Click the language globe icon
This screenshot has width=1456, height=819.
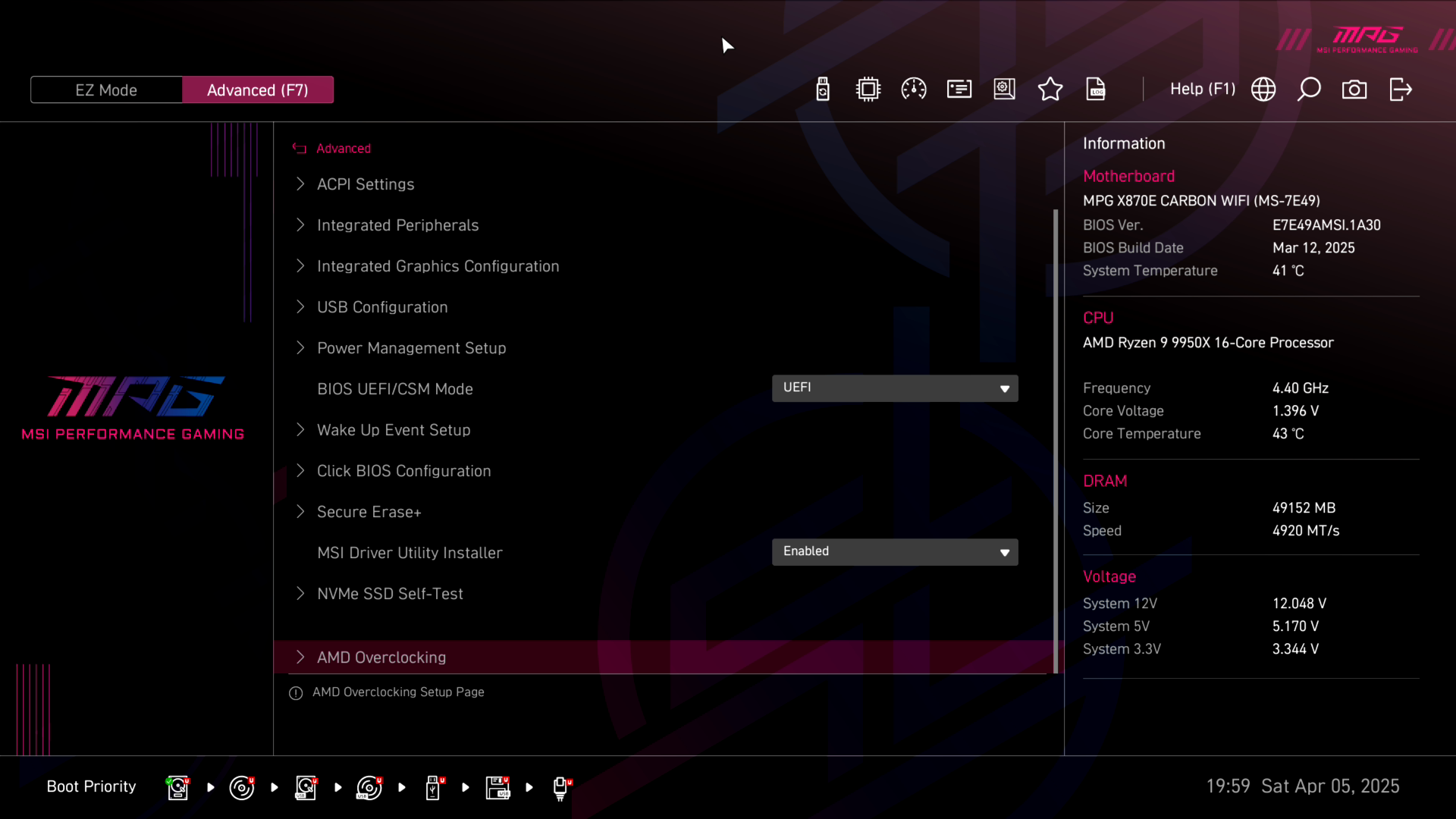coord(1263,89)
